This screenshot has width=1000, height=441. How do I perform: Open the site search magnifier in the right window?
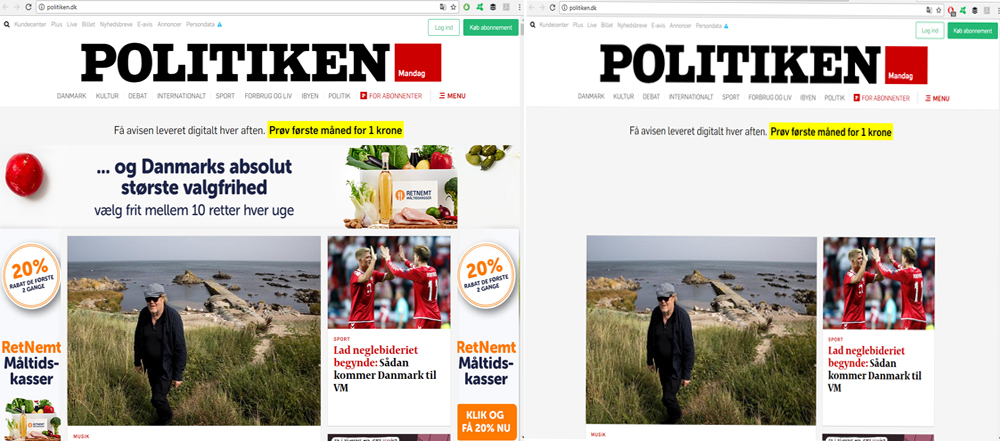(x=533, y=26)
